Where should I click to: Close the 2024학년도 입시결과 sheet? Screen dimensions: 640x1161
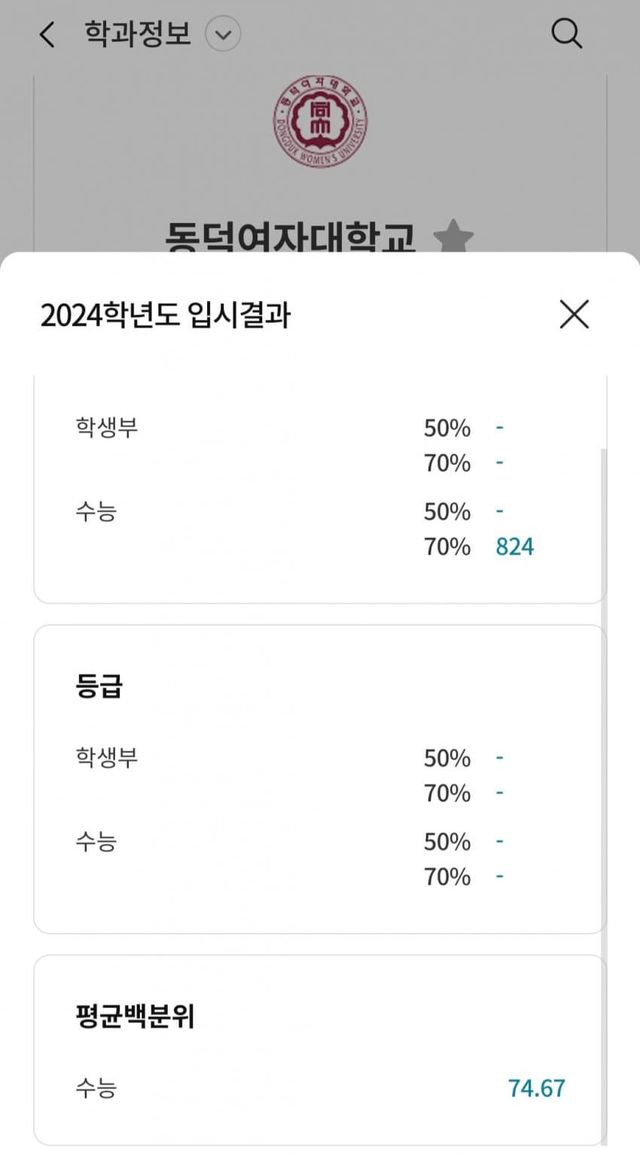574,314
